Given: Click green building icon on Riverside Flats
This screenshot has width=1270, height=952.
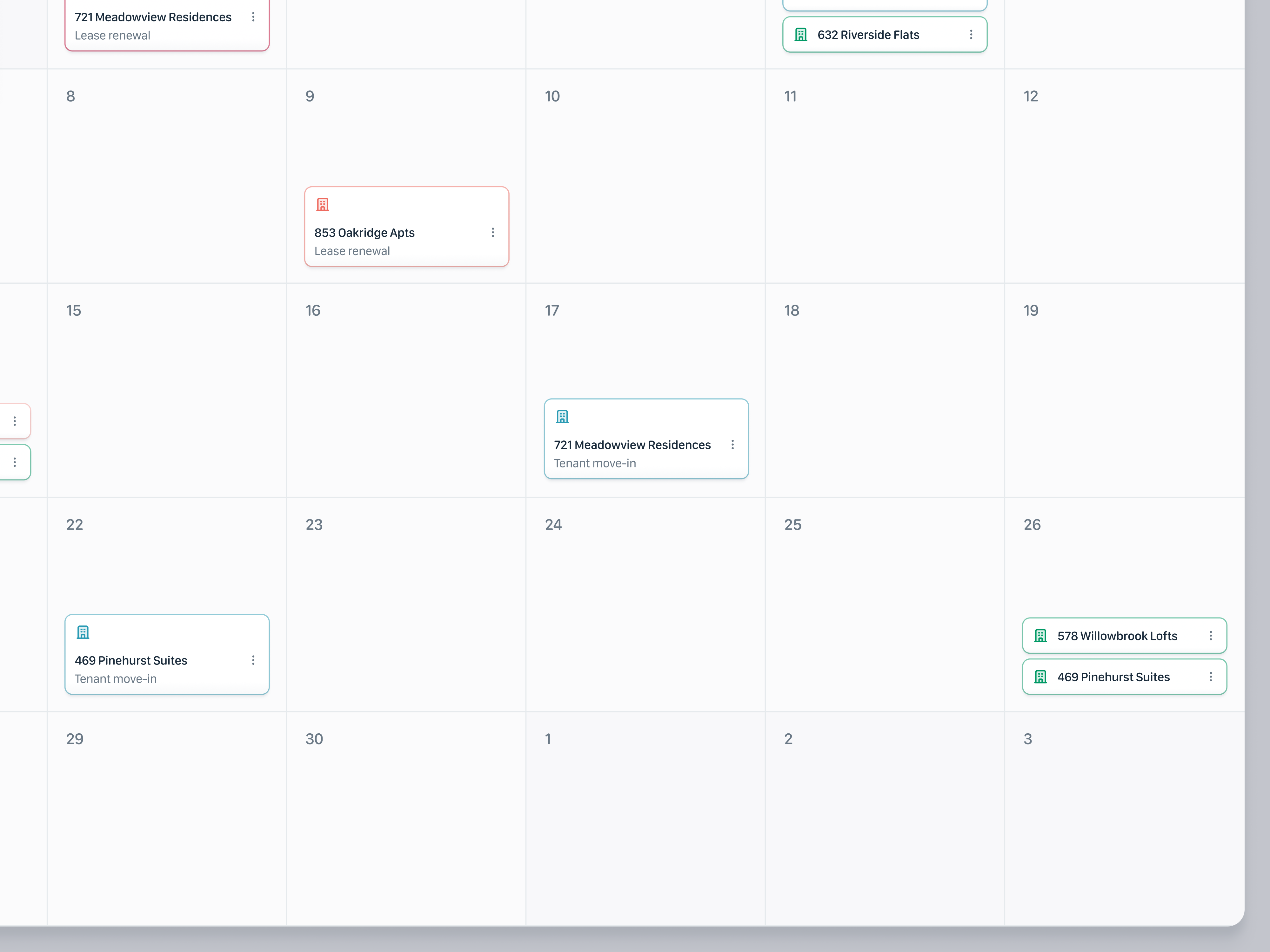Looking at the screenshot, I should (x=801, y=34).
